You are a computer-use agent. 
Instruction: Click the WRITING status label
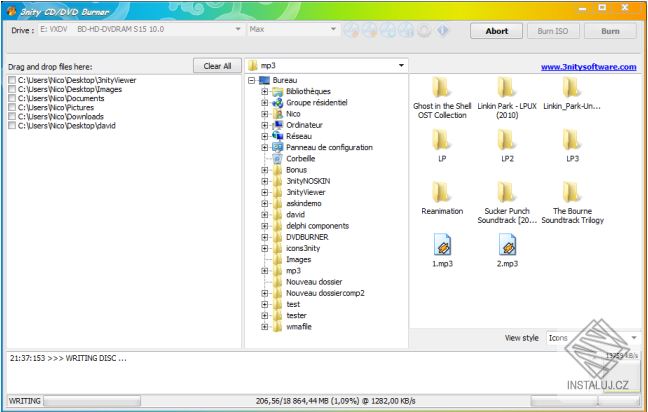coord(24,401)
